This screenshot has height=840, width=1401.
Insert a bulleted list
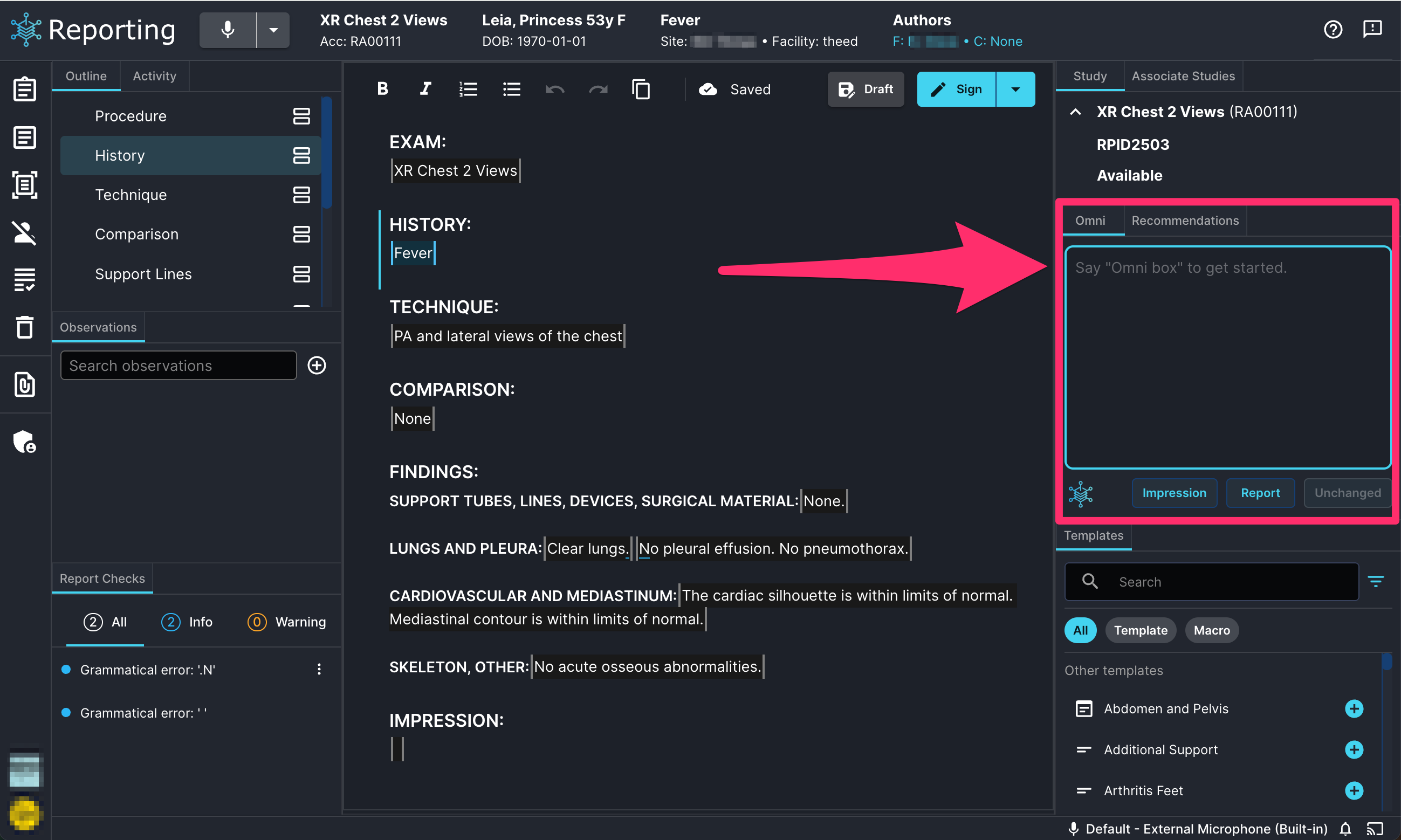pyautogui.click(x=512, y=89)
